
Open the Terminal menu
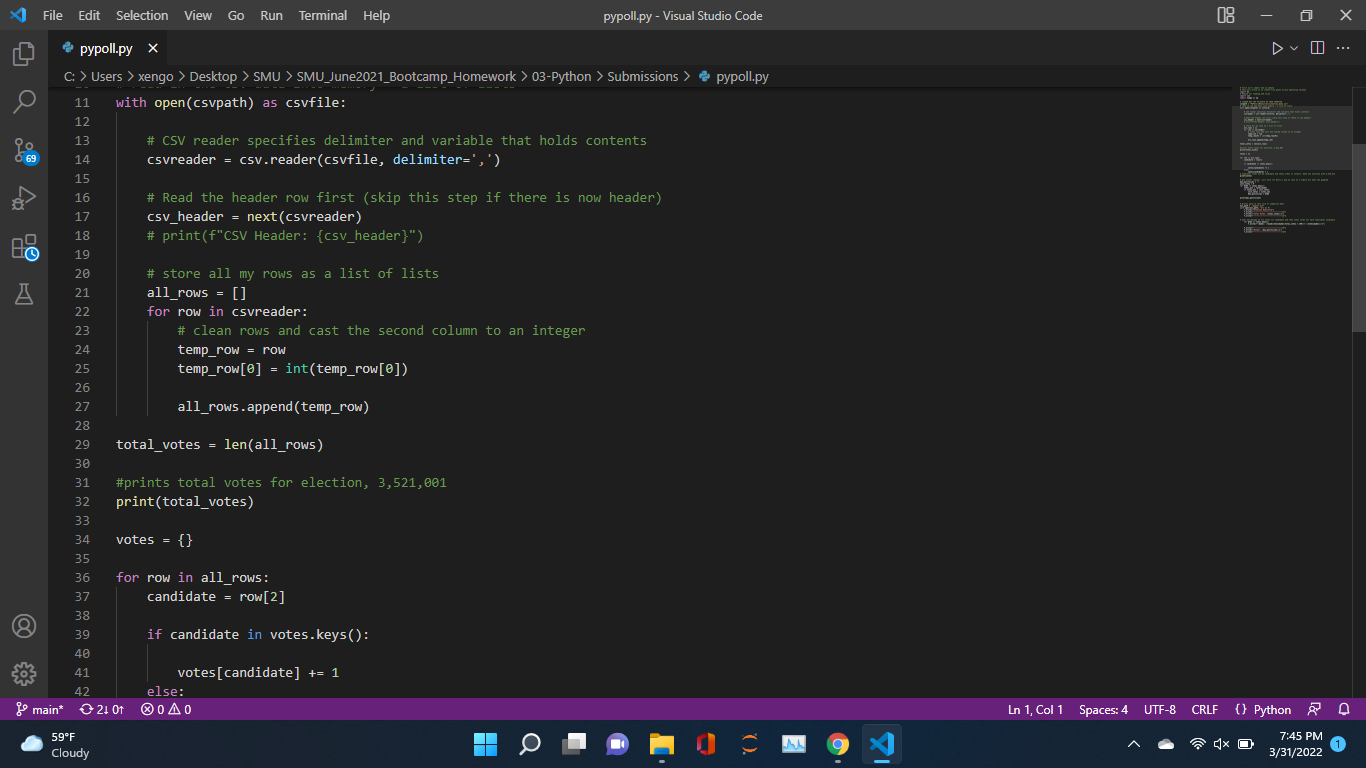click(x=323, y=15)
